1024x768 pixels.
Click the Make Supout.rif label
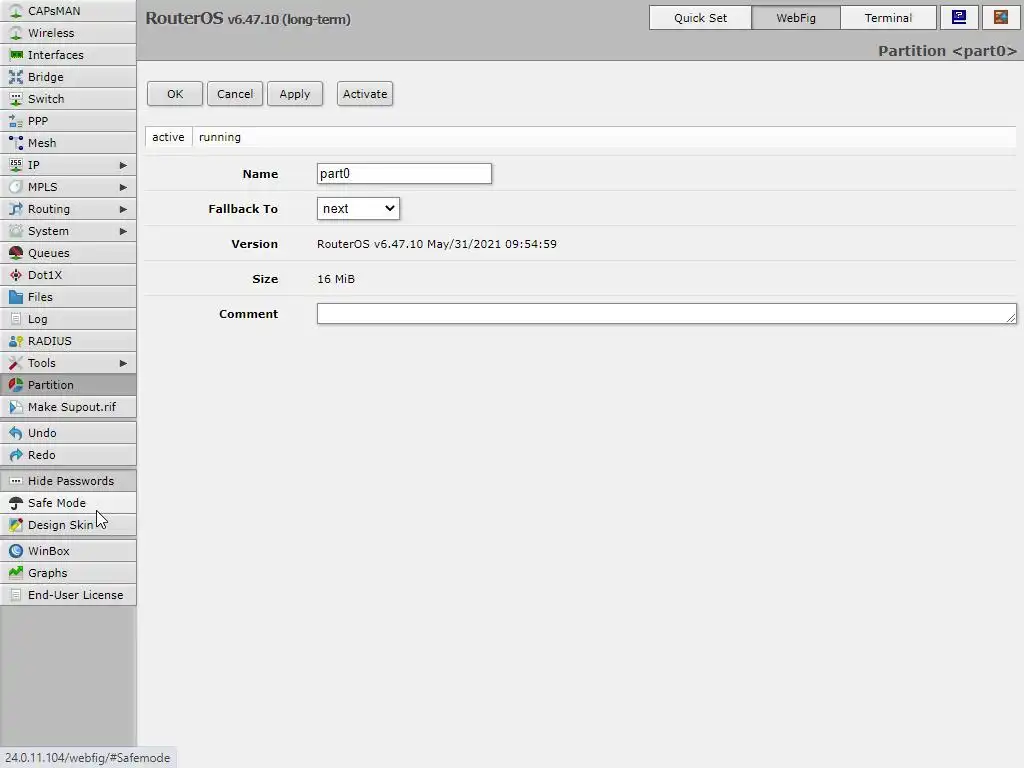tap(72, 407)
